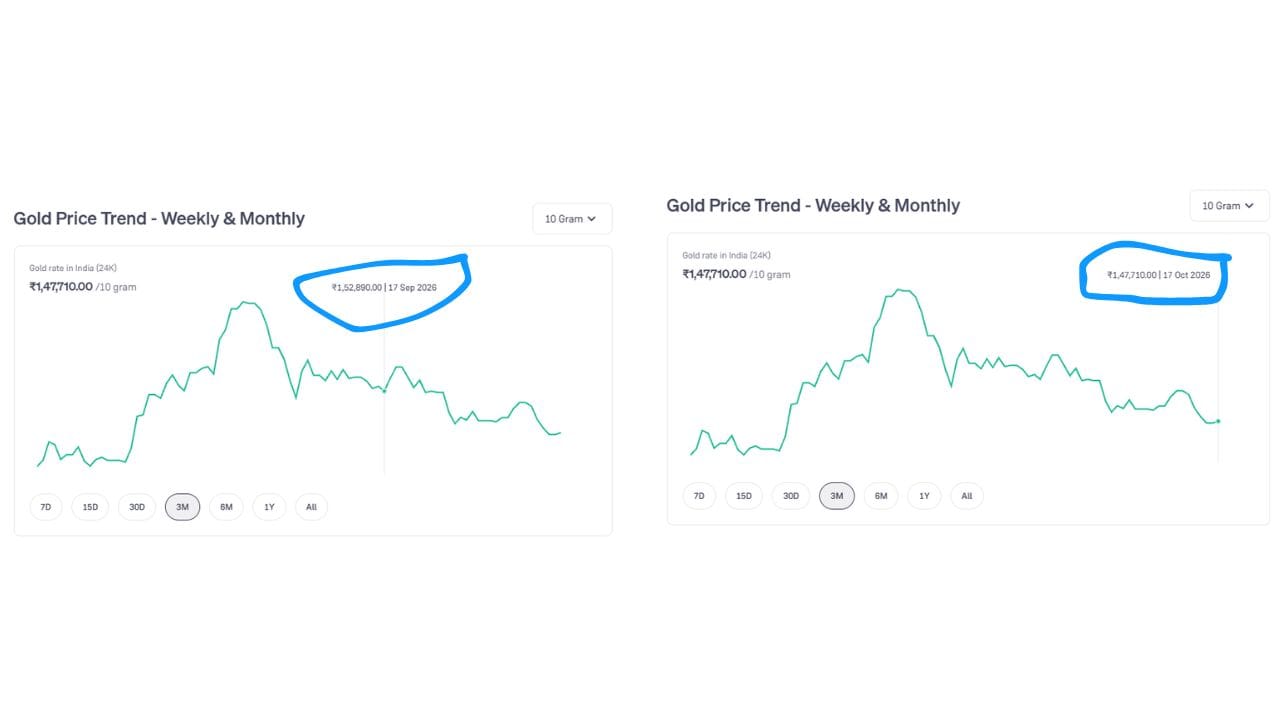Image resolution: width=1280 pixels, height=720 pixels.
Task: Select 15D range on the 17 Sep chart
Action: [90, 507]
